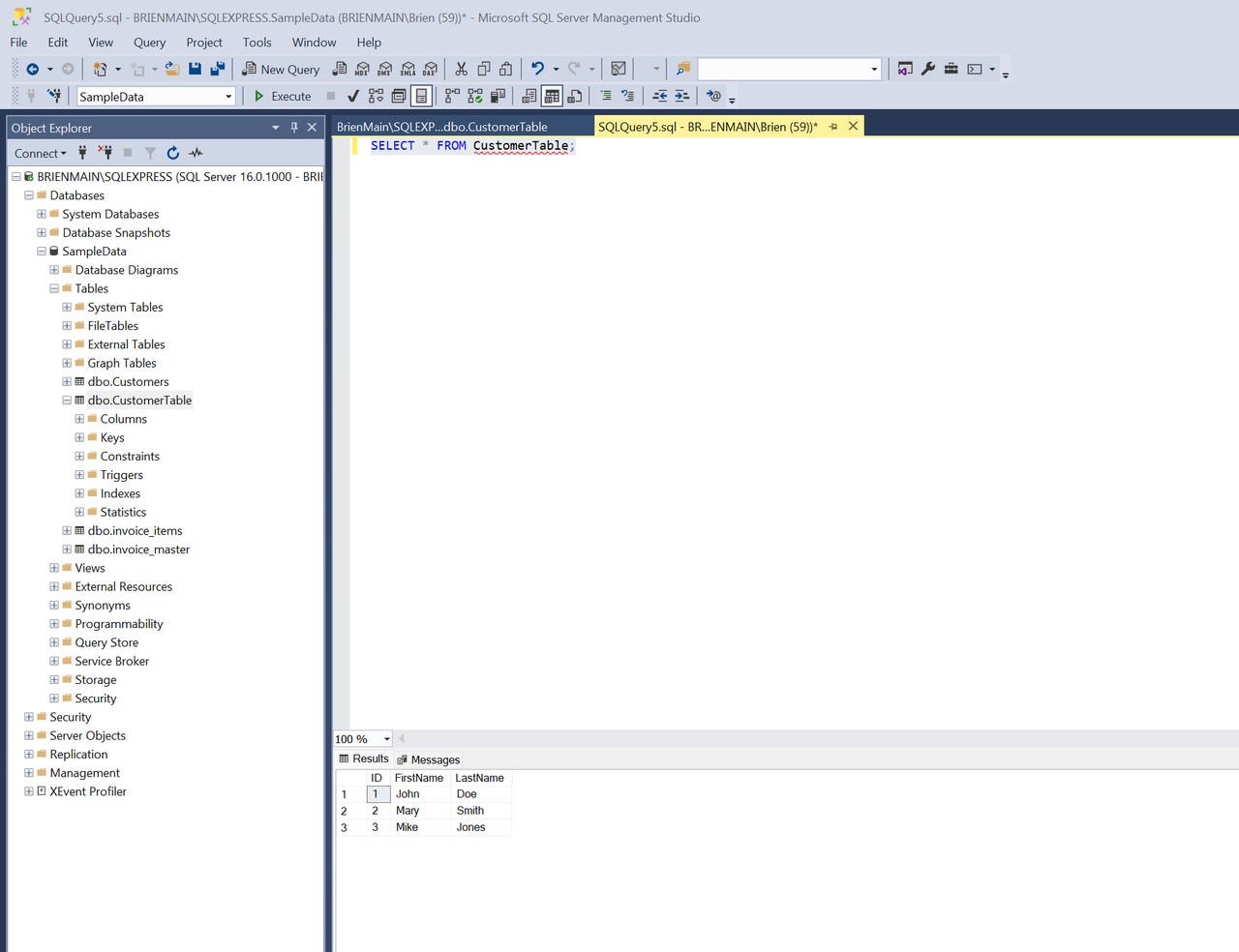Open Activity Monitor from Object Explorer toolbar
Screen dimensions: 1239x952
[x=196, y=153]
